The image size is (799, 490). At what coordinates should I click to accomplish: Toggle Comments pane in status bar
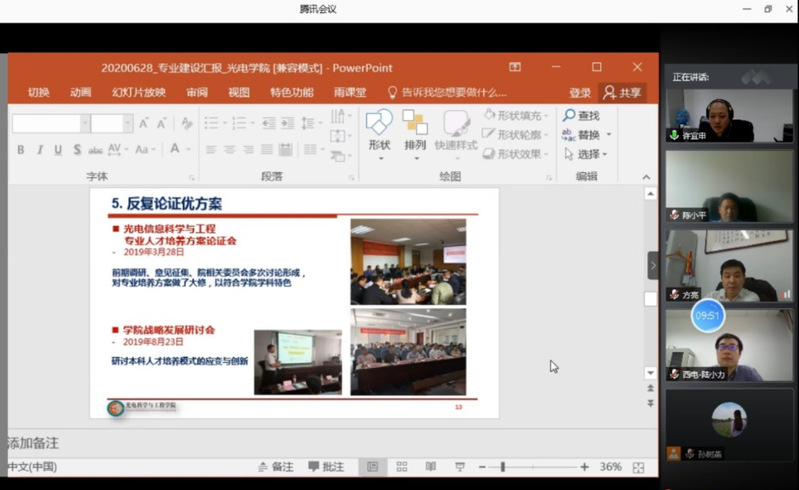[325, 467]
